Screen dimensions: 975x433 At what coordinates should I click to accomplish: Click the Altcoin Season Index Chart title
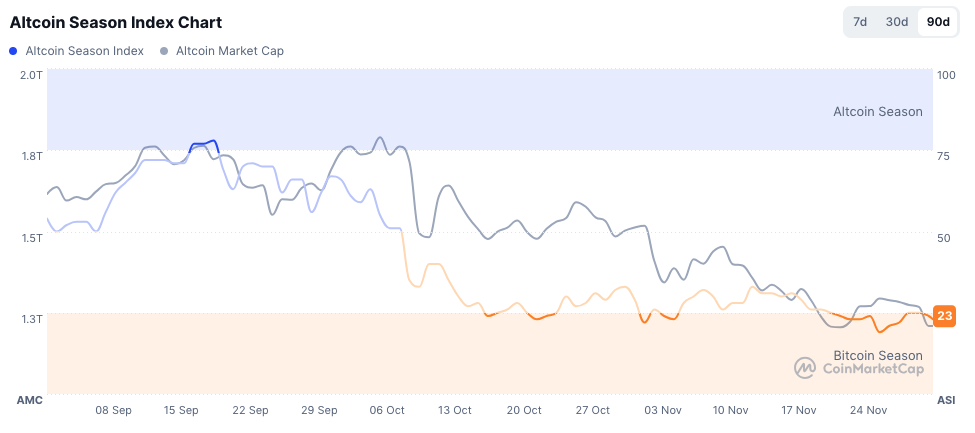click(x=116, y=22)
